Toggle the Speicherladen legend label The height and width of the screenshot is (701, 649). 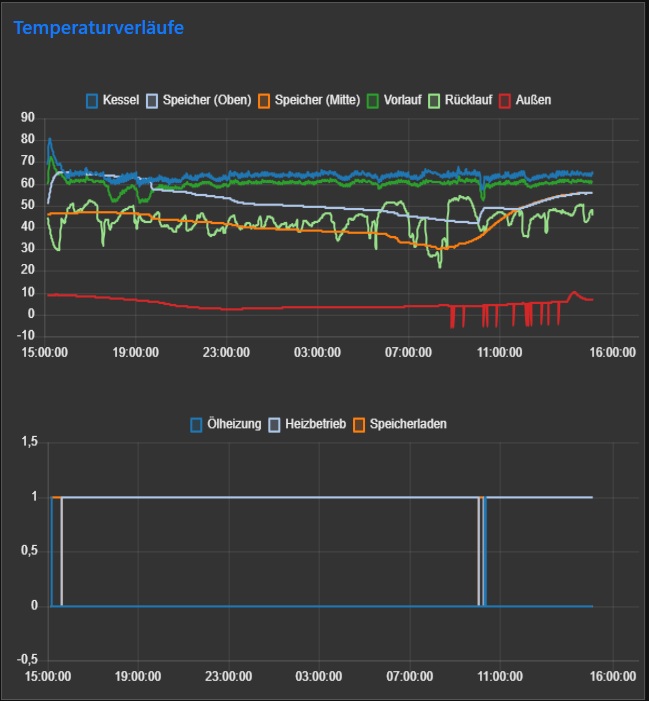[408, 424]
